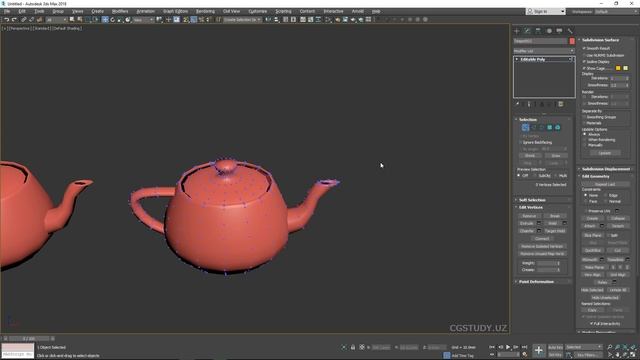Open the Workspaces dropdown at top right
640x360 pixels.
pyautogui.click(x=616, y=12)
